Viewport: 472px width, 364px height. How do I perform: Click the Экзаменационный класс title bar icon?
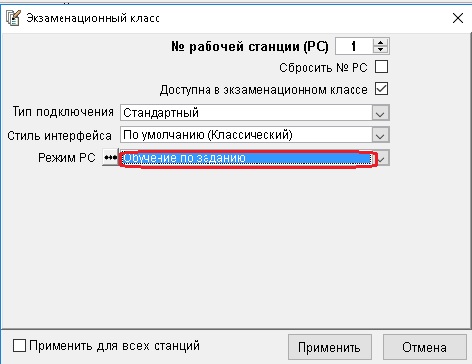(13, 18)
